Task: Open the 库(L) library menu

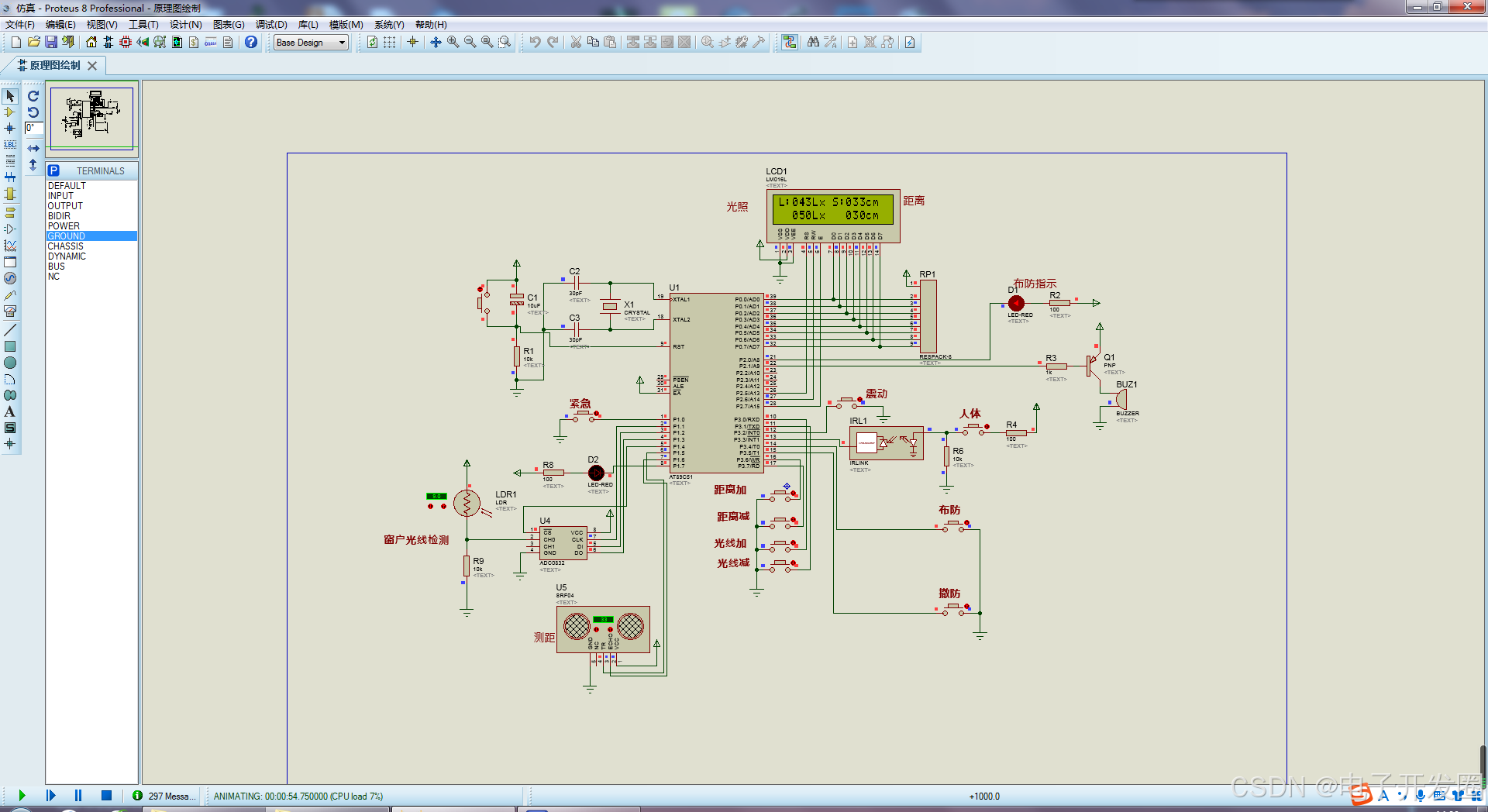Action: point(308,25)
